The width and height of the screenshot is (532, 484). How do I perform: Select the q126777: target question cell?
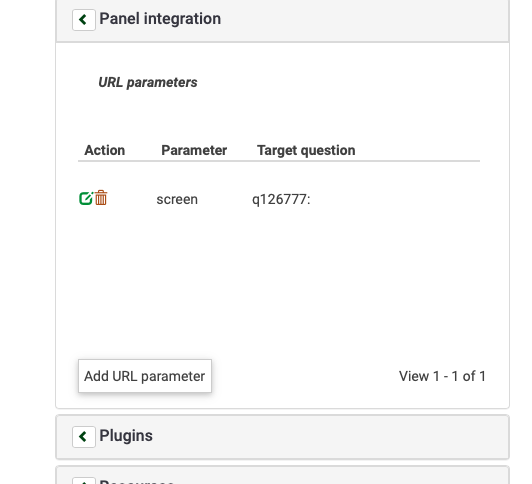click(281, 199)
